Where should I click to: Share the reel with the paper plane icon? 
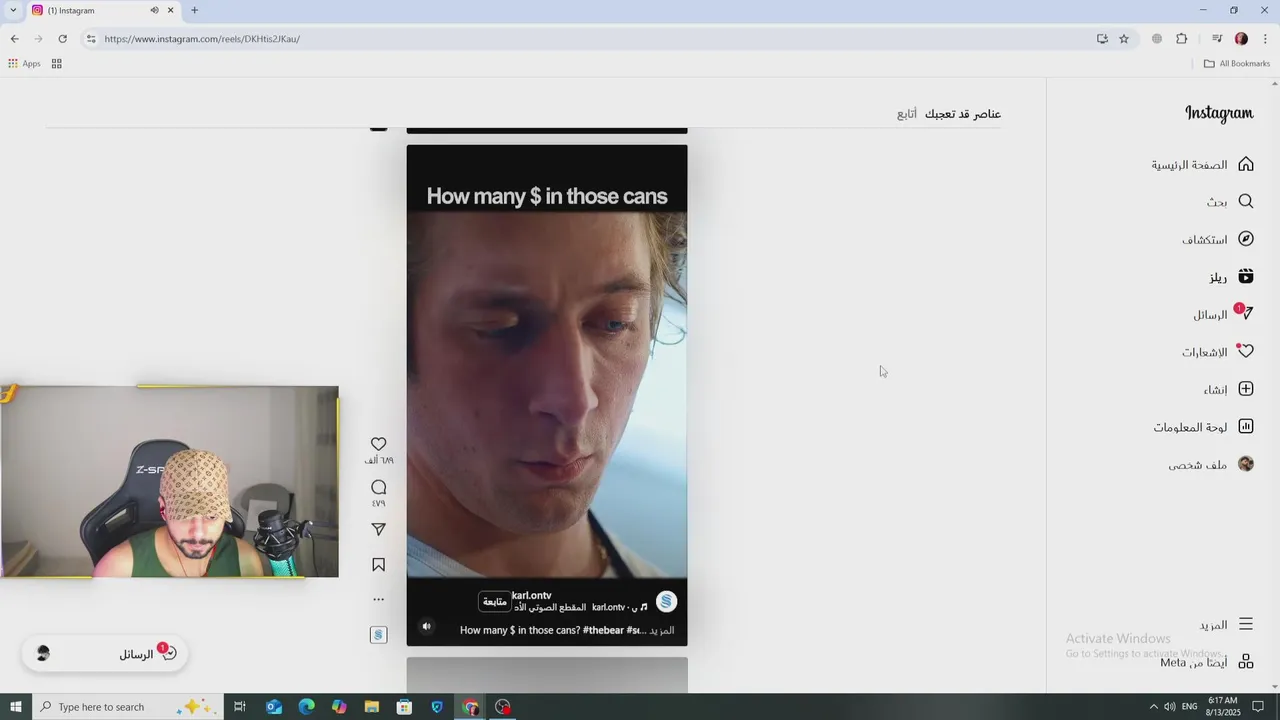point(378,529)
